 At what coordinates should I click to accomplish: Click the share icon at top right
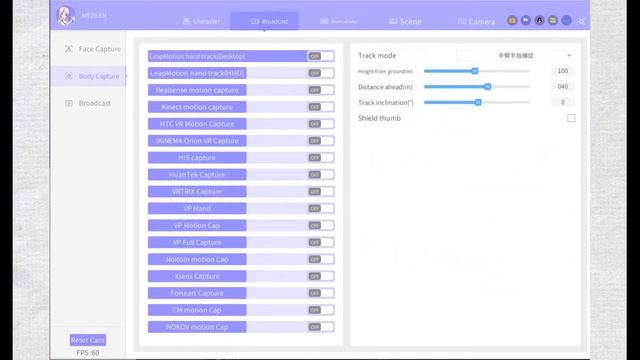(582, 21)
